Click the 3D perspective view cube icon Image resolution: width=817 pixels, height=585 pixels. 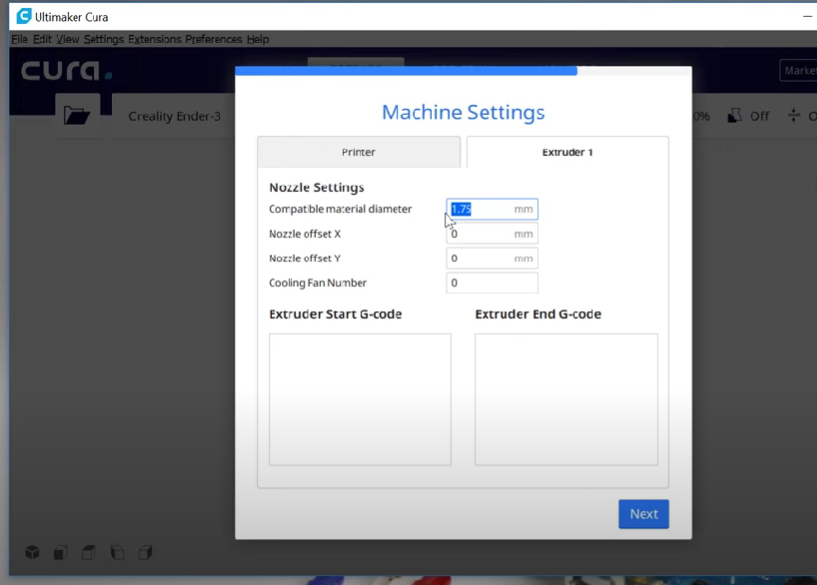tap(32, 552)
